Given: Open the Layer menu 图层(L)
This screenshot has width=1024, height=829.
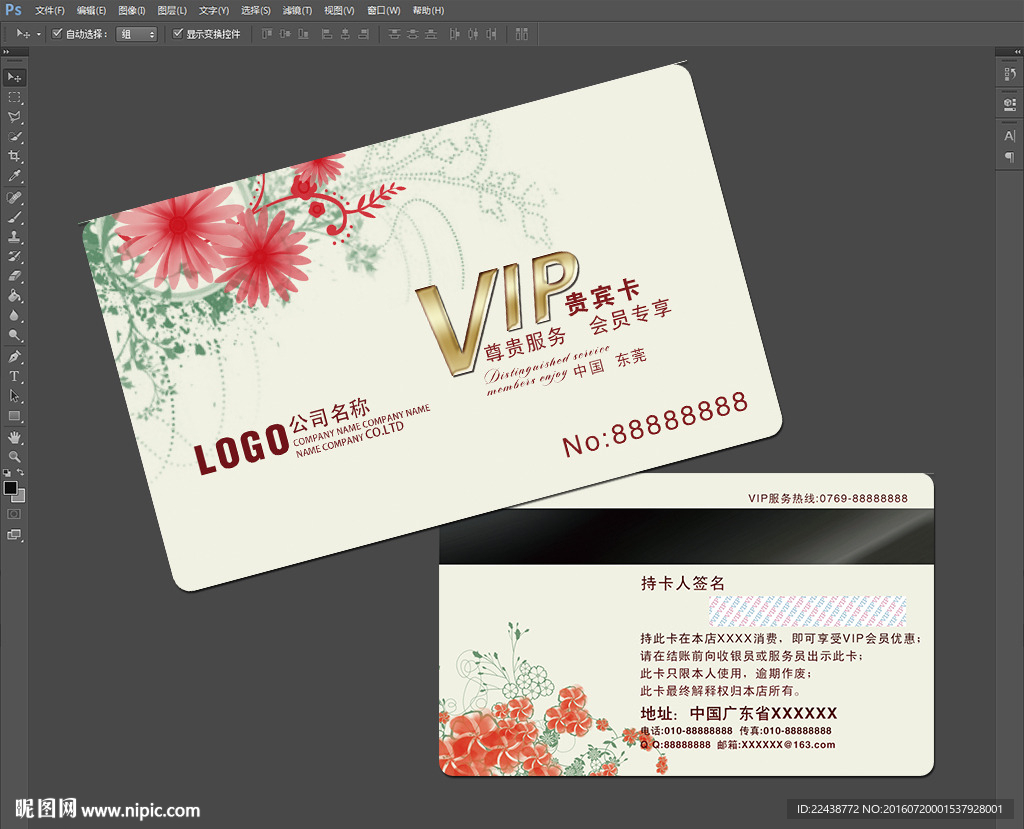Looking at the screenshot, I should [x=172, y=10].
